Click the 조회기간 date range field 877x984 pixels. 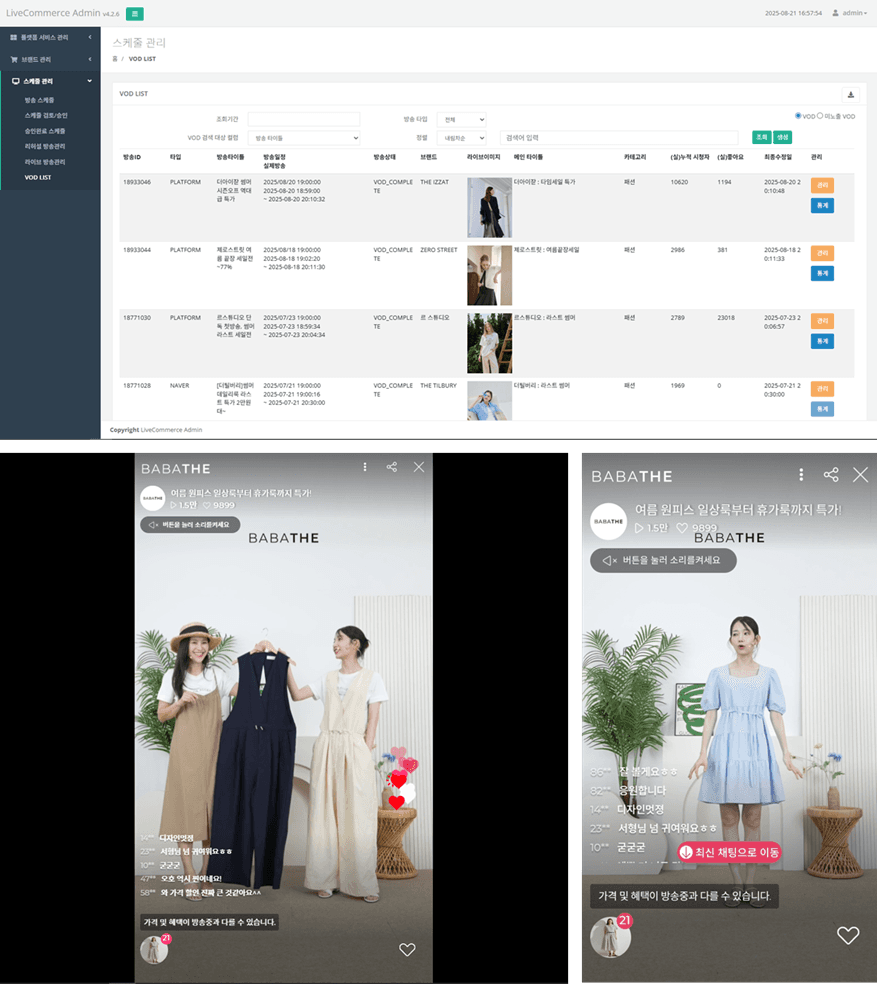tap(304, 119)
